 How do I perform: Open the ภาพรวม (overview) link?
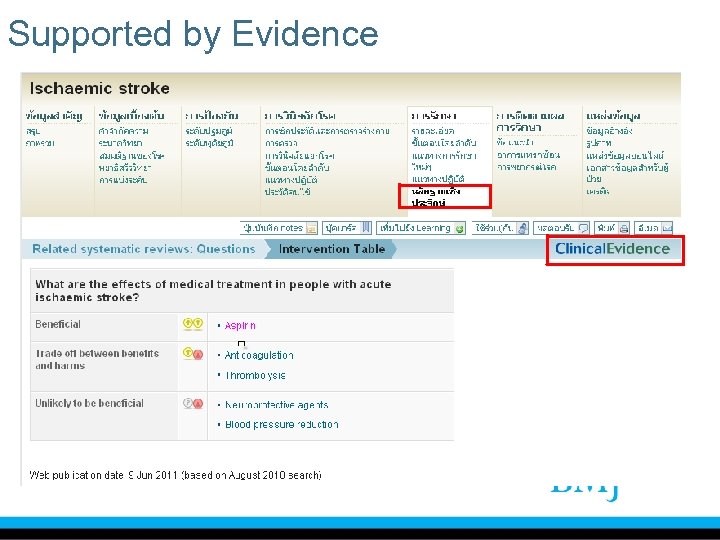tap(40, 143)
